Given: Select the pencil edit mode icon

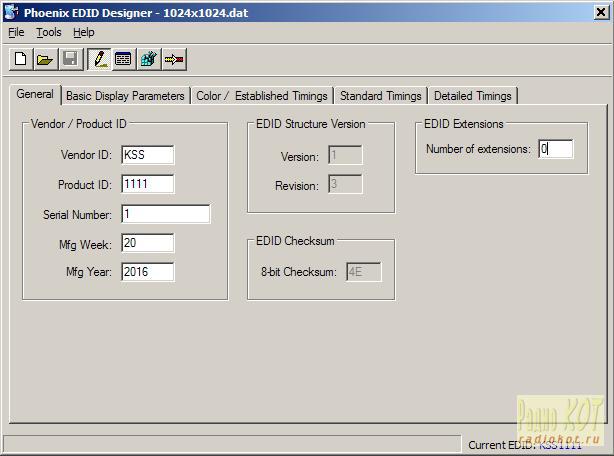Looking at the screenshot, I should [99, 59].
